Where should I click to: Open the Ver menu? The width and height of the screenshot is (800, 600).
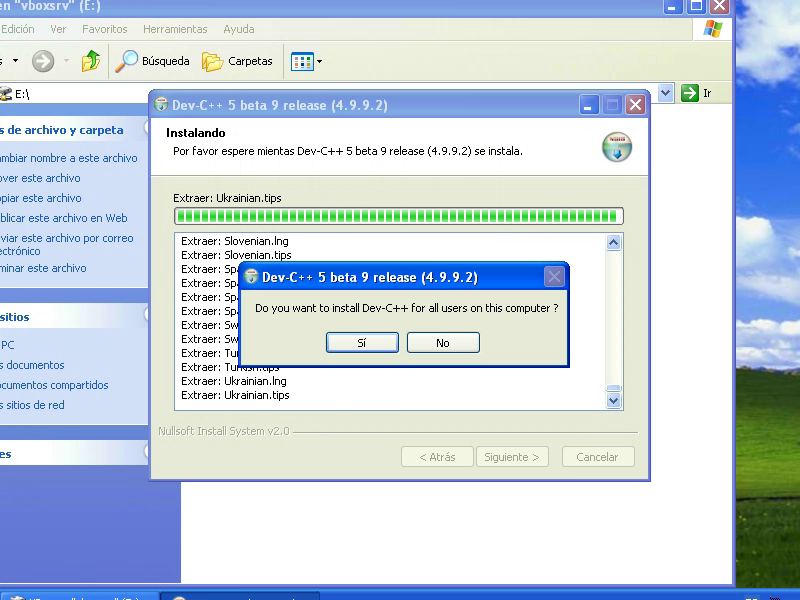click(x=58, y=29)
